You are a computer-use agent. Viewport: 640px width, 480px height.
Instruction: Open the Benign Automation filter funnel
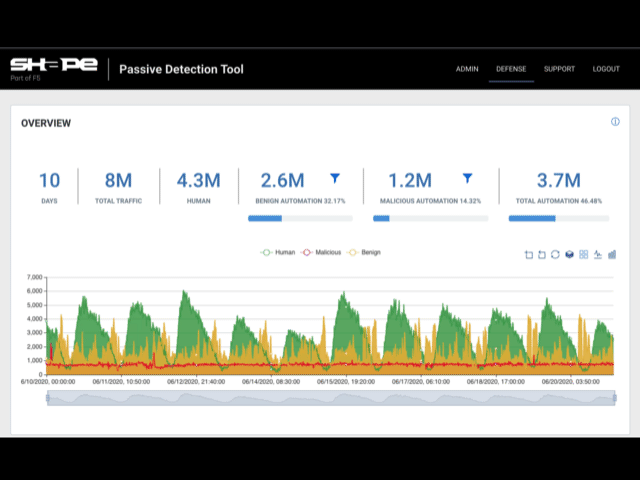335,178
